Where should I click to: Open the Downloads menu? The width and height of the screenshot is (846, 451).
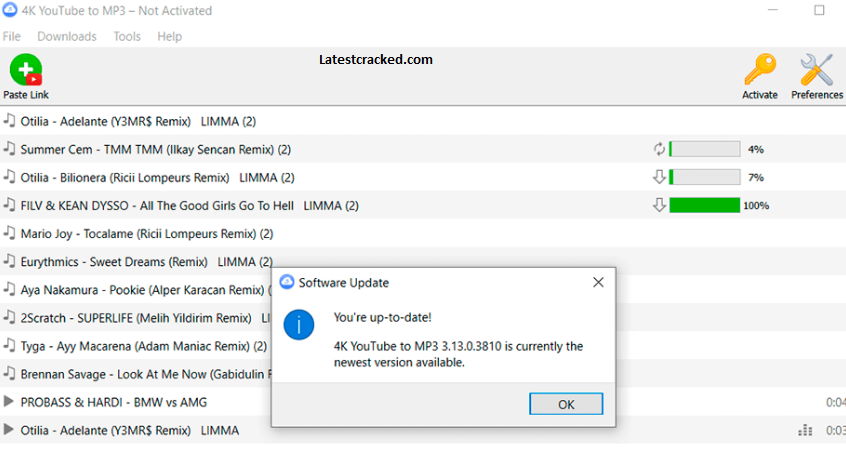(67, 36)
